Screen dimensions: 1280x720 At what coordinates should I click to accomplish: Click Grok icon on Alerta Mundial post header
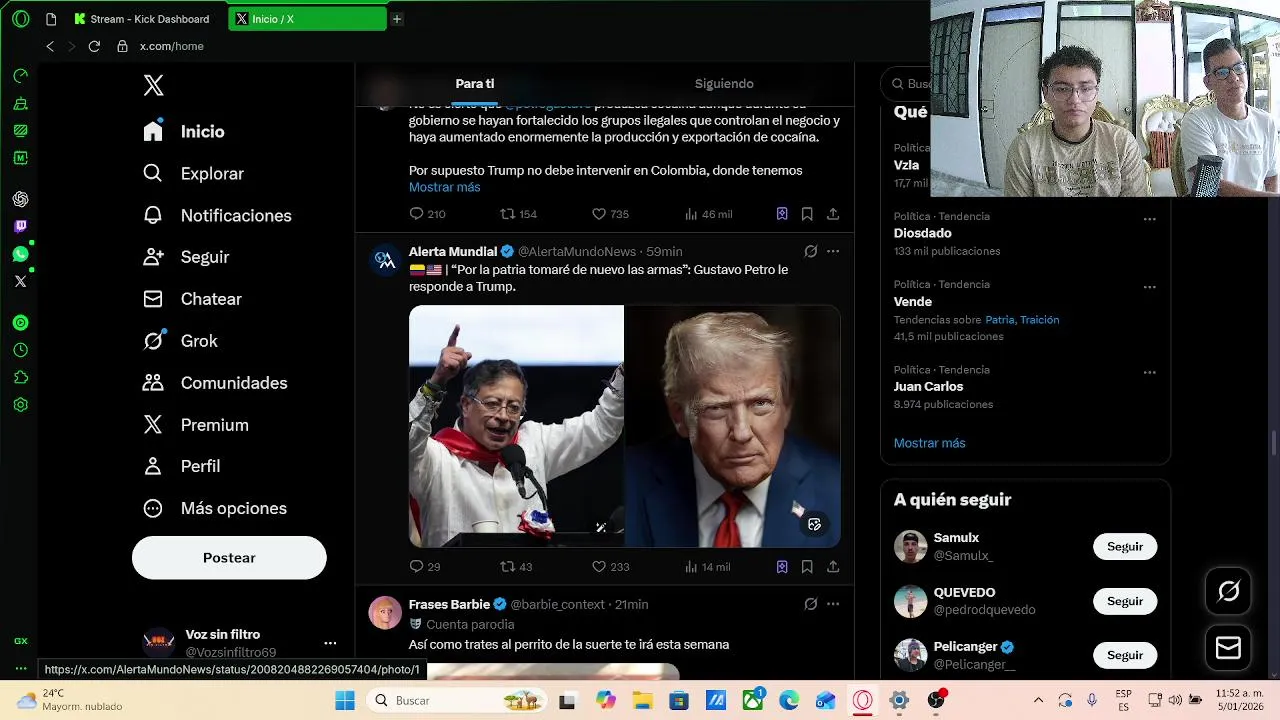(810, 251)
